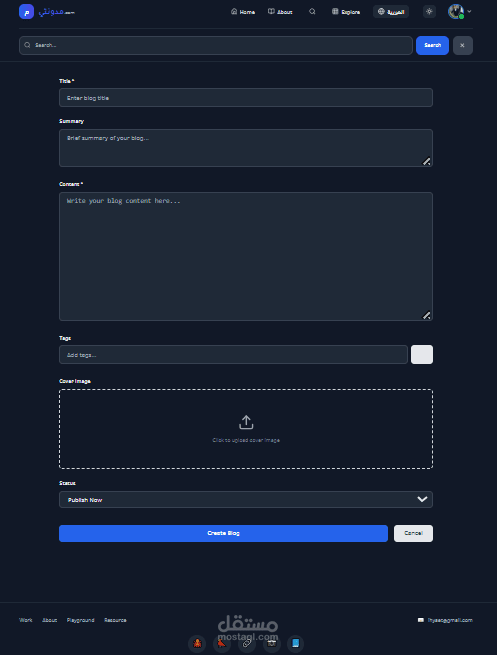The width and height of the screenshot is (497, 655).
Task: Go to the Home nav item
Action: tap(243, 12)
